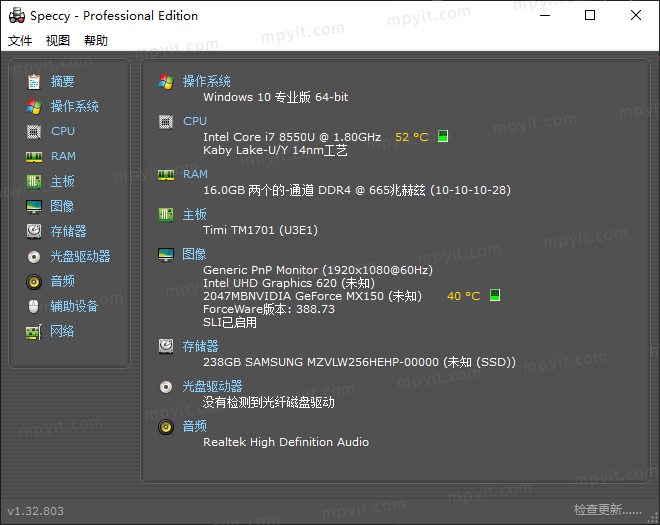Viewport: 660px width, 525px height.
Task: Click the 存储器 hard drive icon in sidebar
Action: click(x=34, y=232)
